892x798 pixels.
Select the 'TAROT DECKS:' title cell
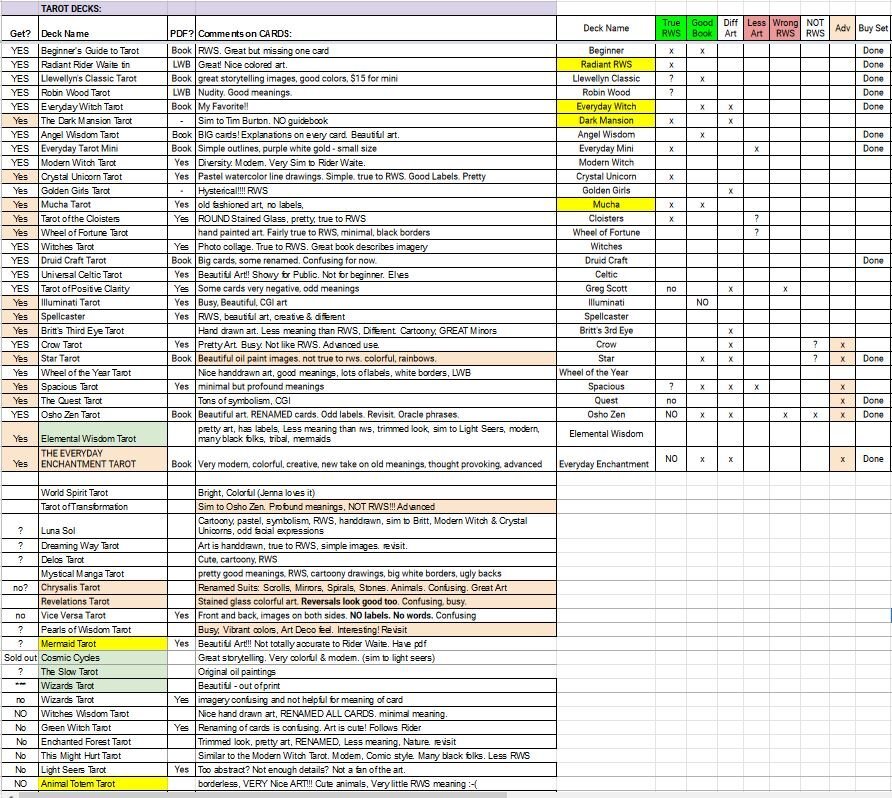pos(74,8)
